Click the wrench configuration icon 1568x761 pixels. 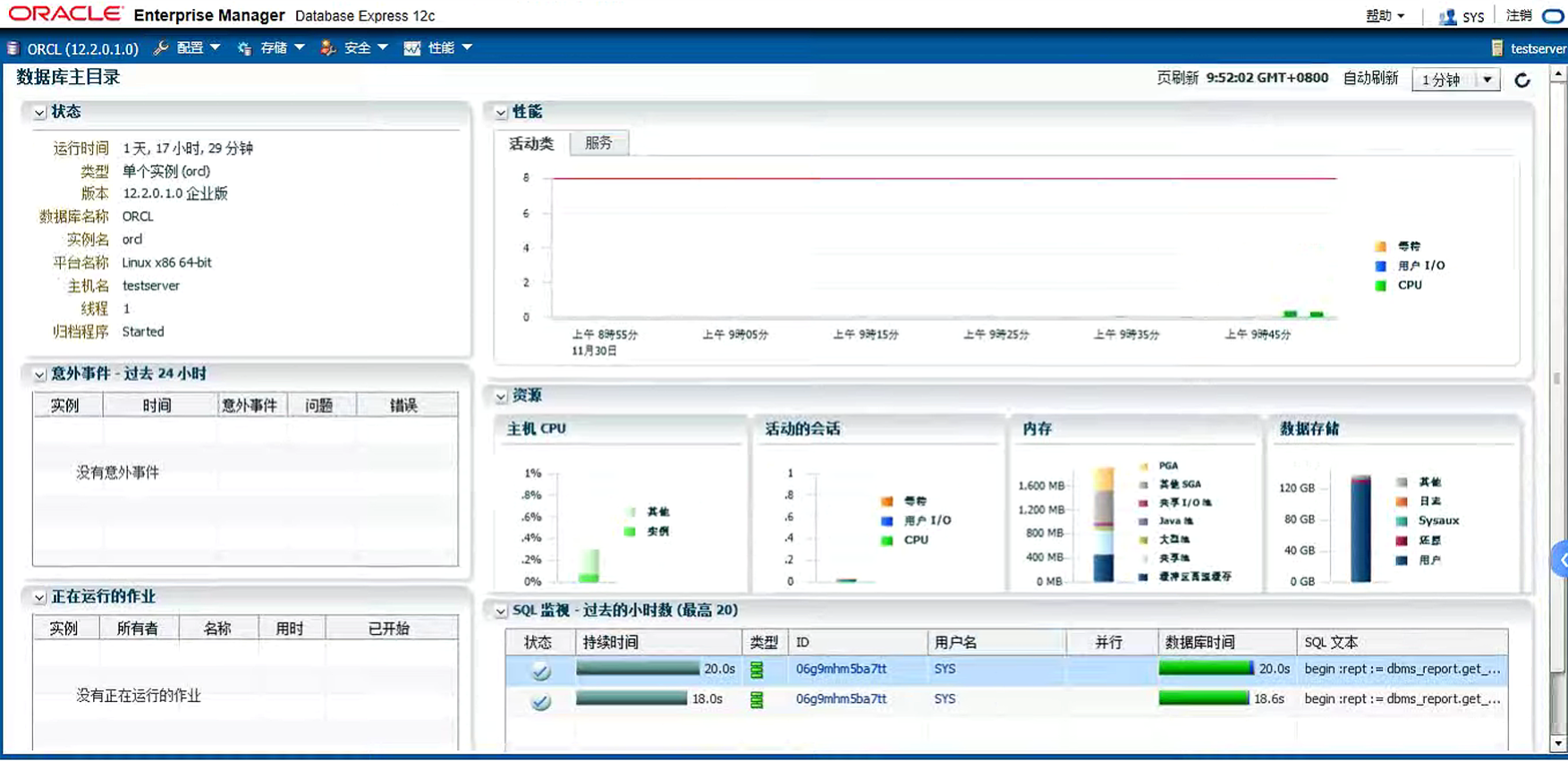click(161, 48)
